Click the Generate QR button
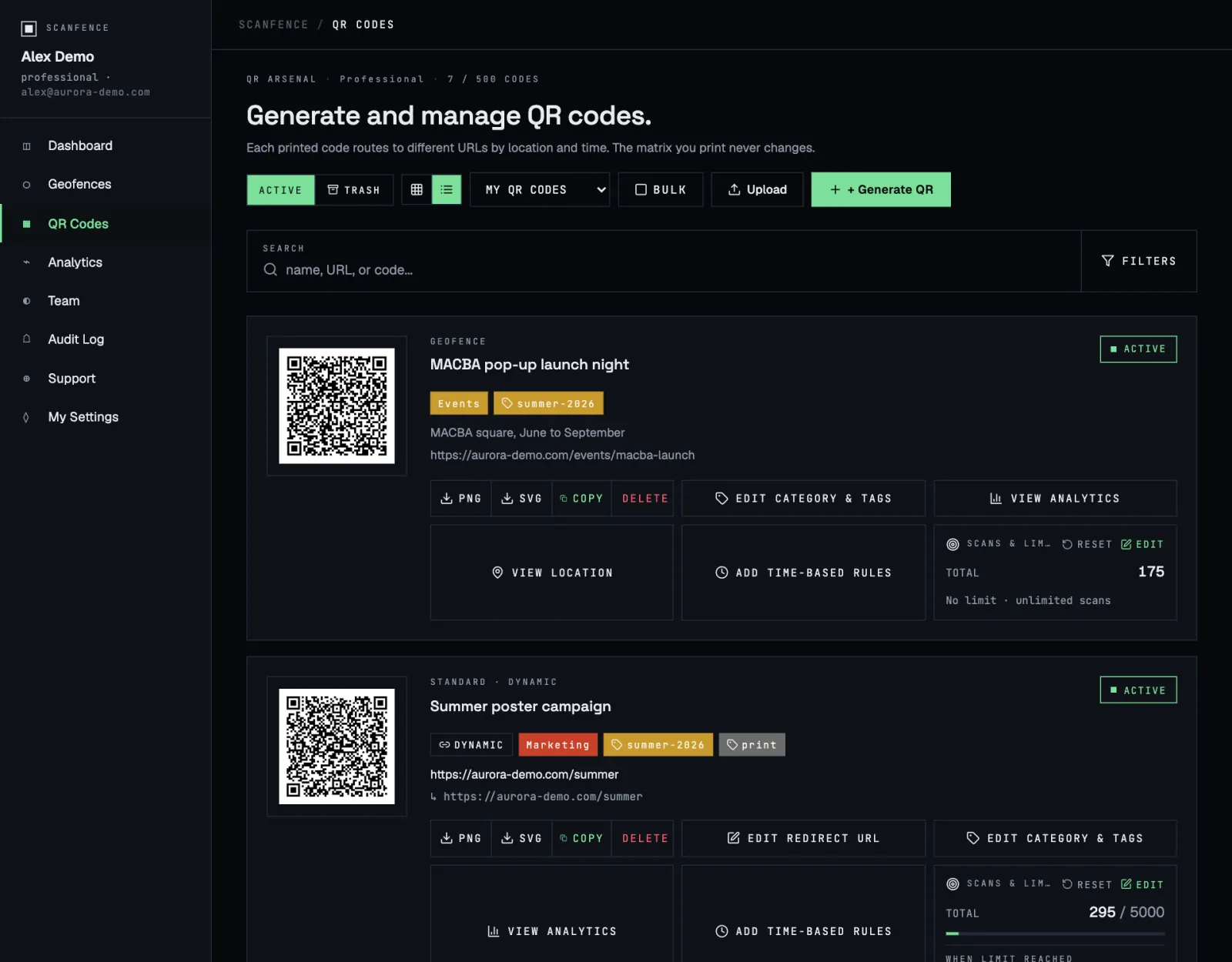This screenshot has width=1232, height=962. [x=881, y=189]
